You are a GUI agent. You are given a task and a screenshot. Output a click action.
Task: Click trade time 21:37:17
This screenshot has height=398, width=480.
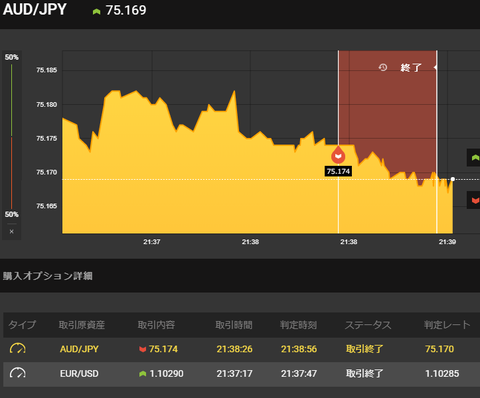(235, 374)
